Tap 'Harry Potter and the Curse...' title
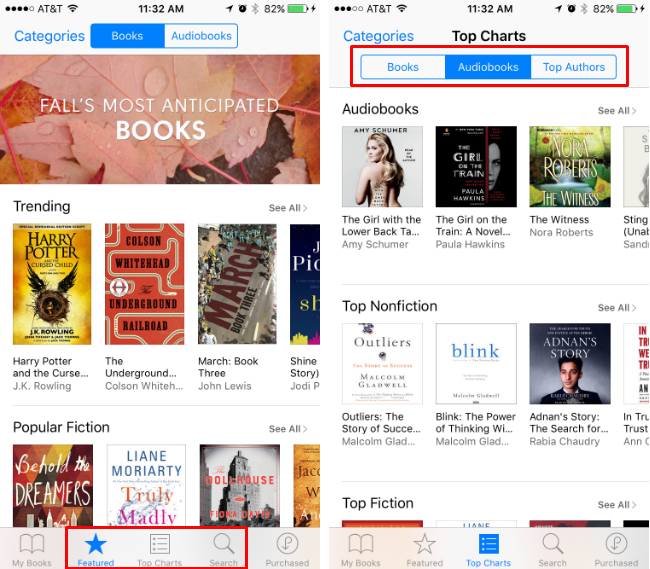 click(51, 367)
